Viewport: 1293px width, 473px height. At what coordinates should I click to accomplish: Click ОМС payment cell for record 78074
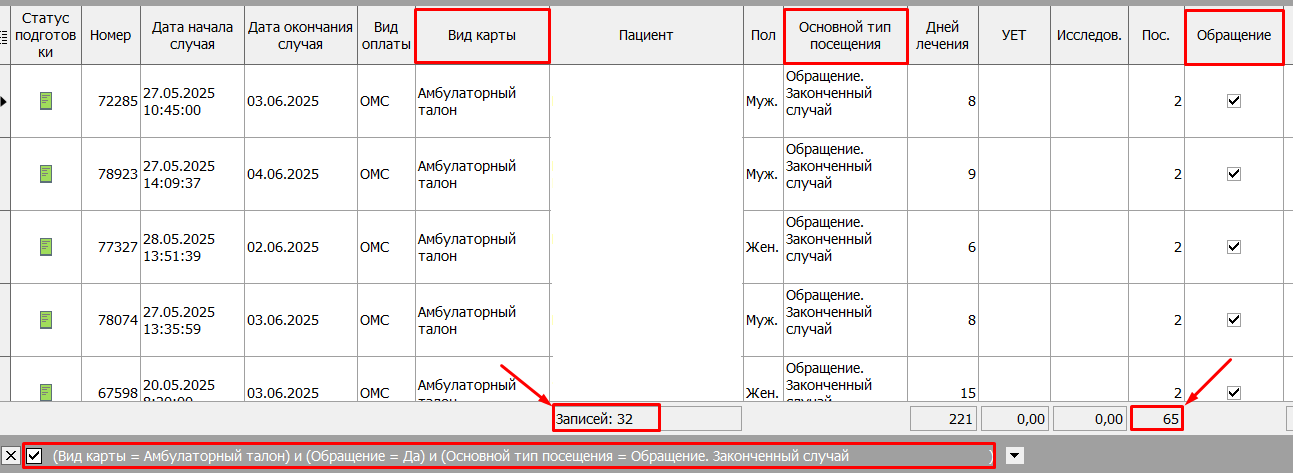click(x=385, y=320)
